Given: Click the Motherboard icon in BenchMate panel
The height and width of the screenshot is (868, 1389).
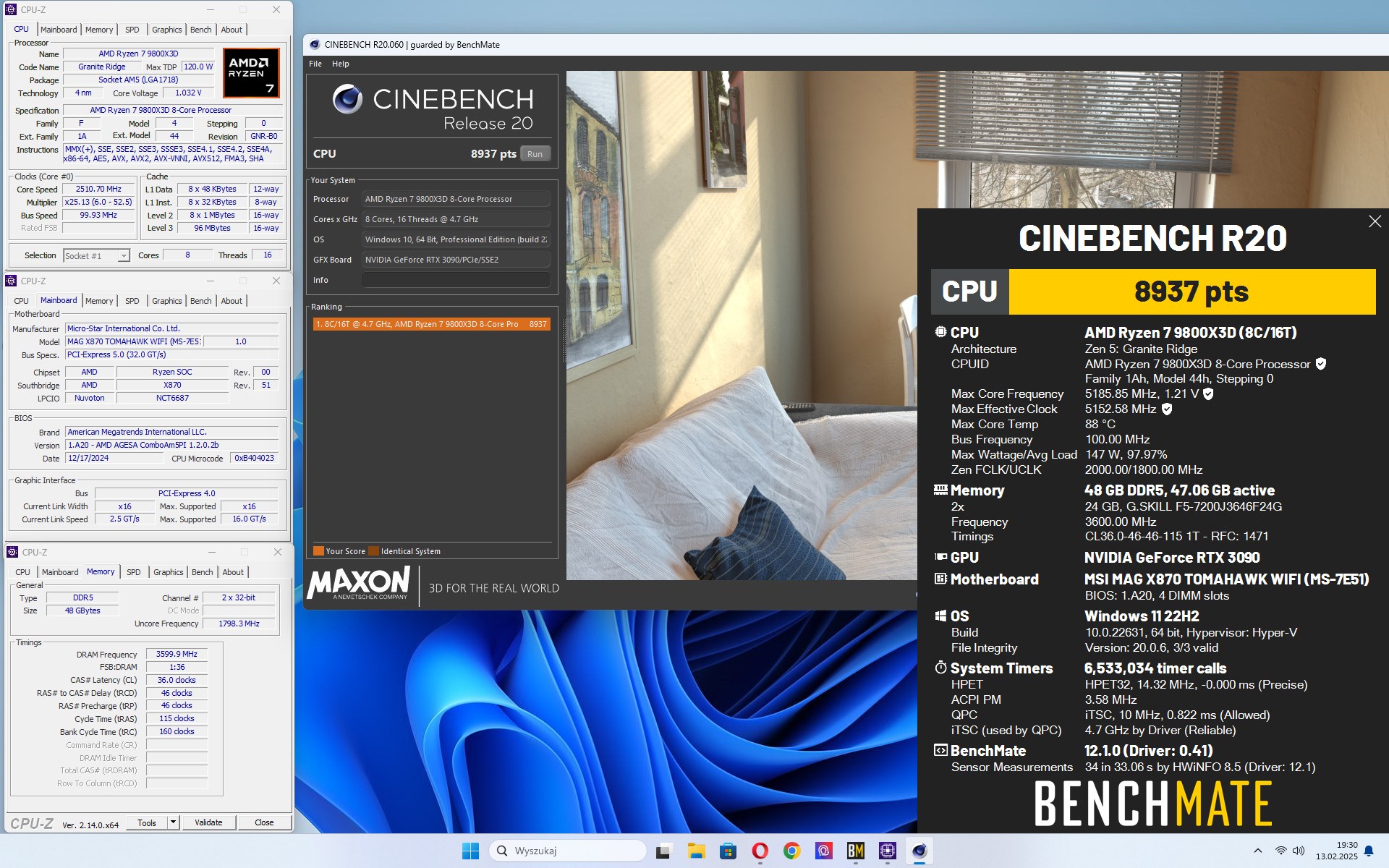Looking at the screenshot, I should [x=940, y=579].
